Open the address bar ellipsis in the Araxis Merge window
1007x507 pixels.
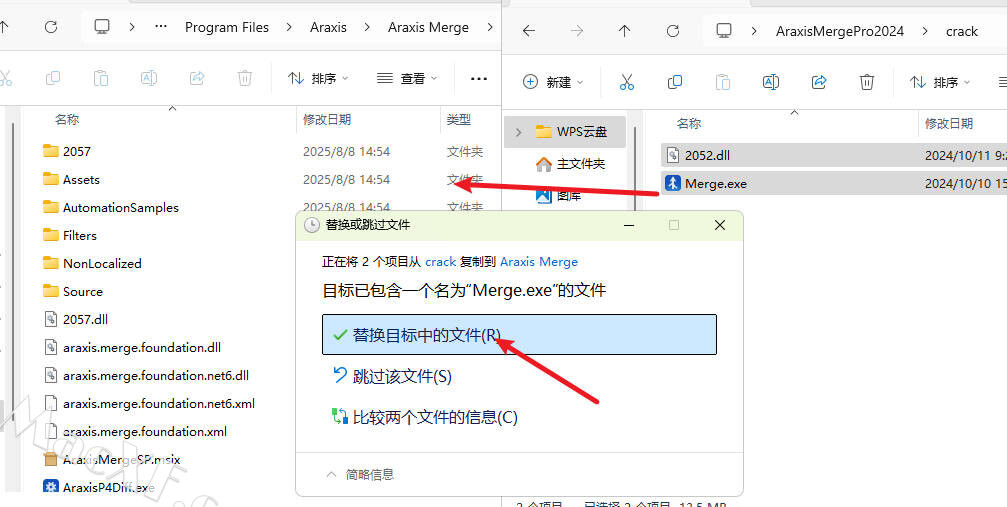click(161, 27)
